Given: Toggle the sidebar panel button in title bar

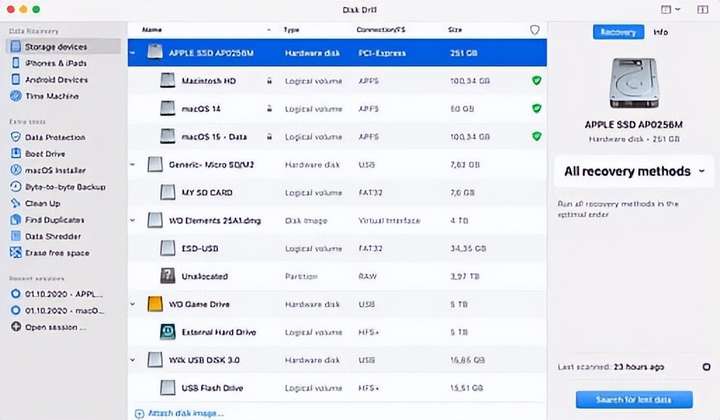Looking at the screenshot, I should 703,9.
